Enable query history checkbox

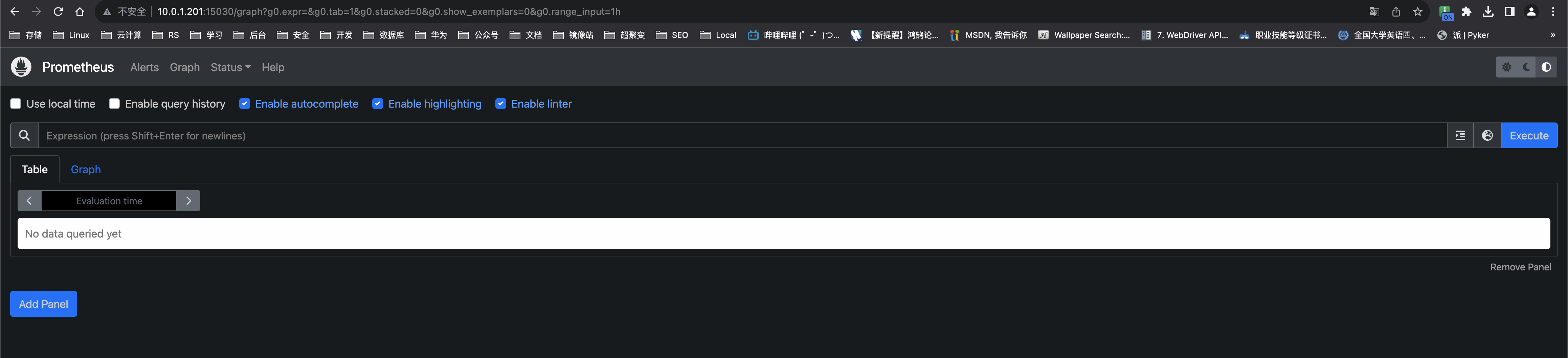[x=114, y=104]
